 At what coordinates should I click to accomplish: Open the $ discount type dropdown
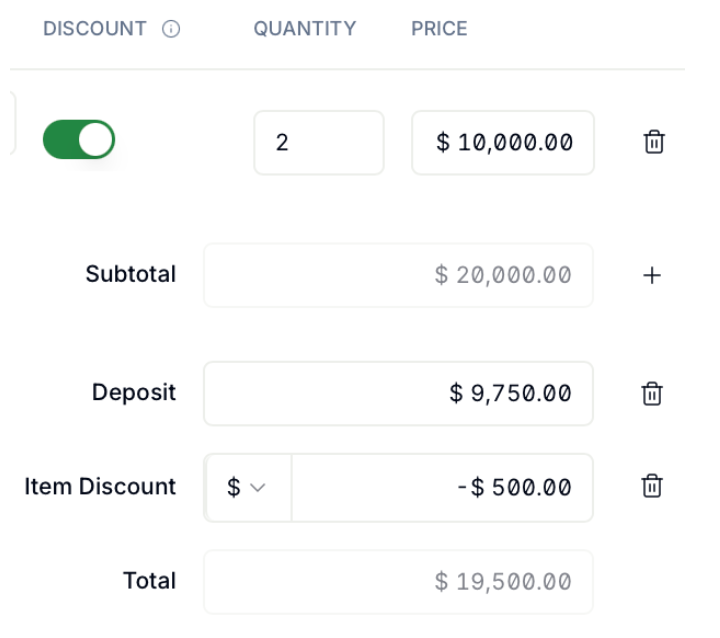(x=247, y=487)
